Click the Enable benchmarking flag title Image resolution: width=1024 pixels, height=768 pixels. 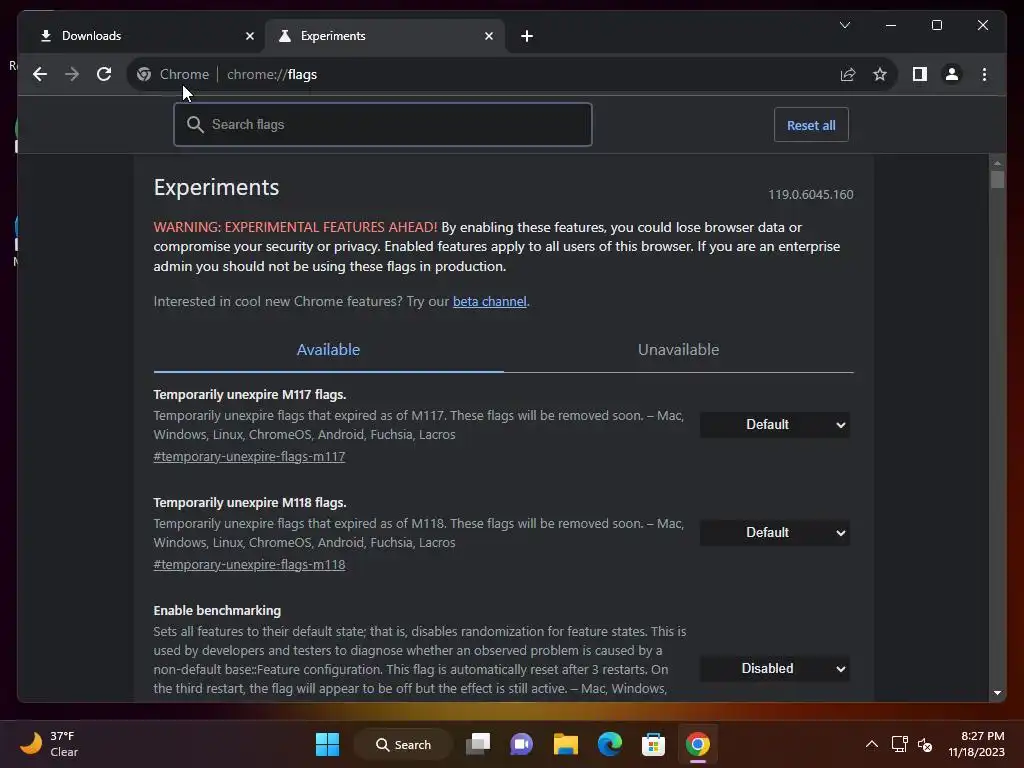pyautogui.click(x=217, y=611)
